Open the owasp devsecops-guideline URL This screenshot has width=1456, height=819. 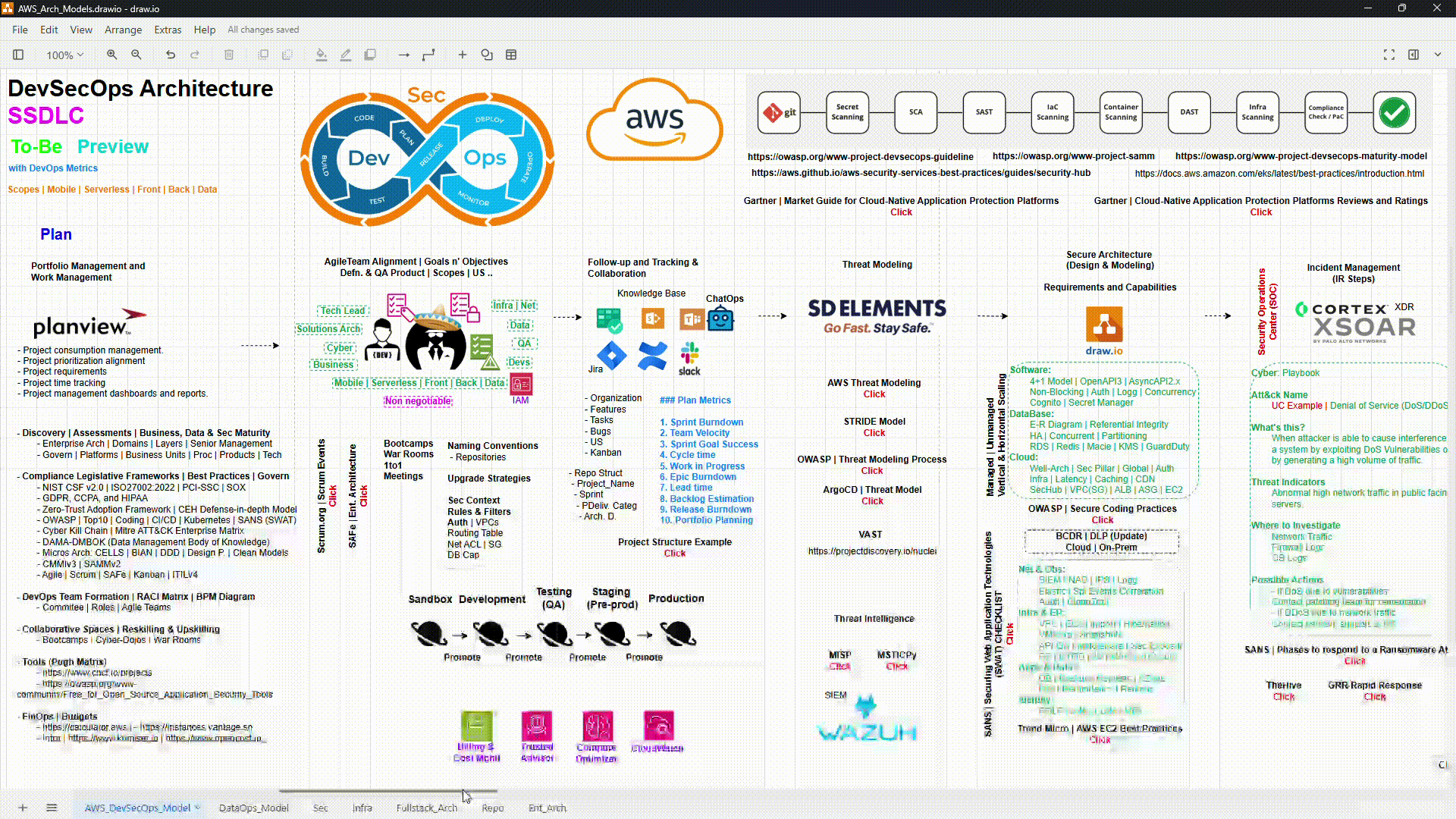click(x=860, y=157)
